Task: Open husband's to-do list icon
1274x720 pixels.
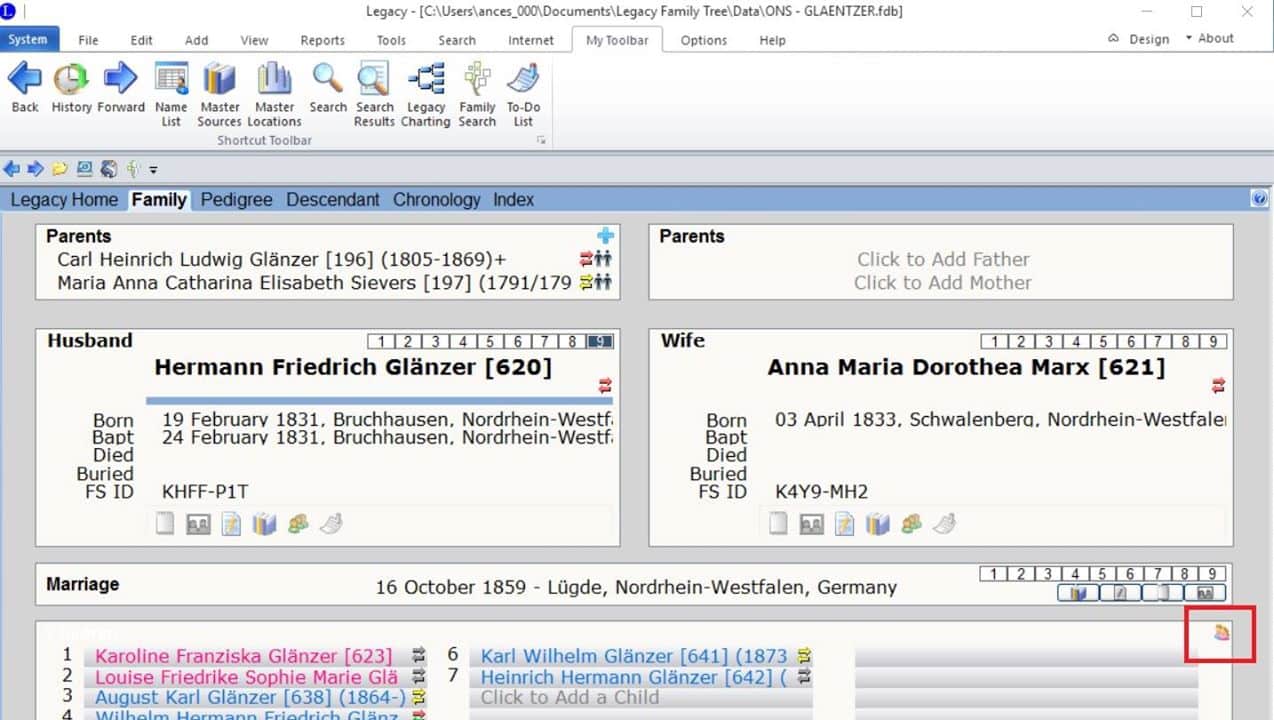Action: coord(331,524)
